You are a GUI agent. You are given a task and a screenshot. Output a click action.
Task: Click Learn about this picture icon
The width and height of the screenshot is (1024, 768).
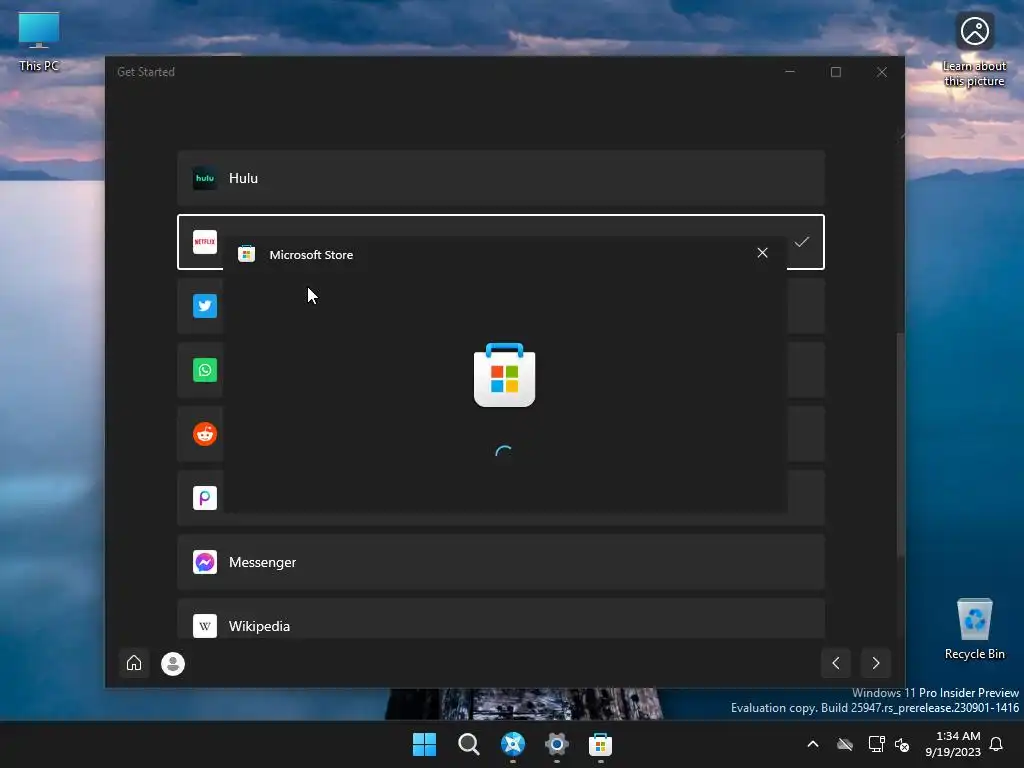(974, 49)
